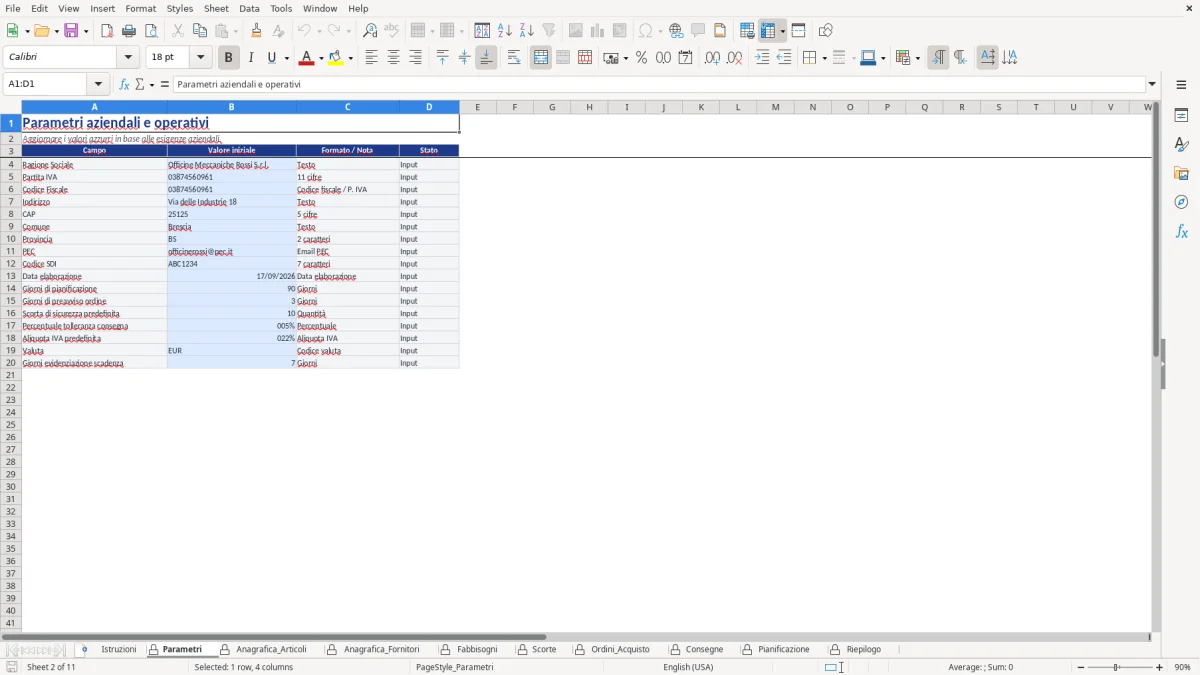Open Draw Functions shapes icon
Screen dimensions: 1200x675
click(825, 31)
